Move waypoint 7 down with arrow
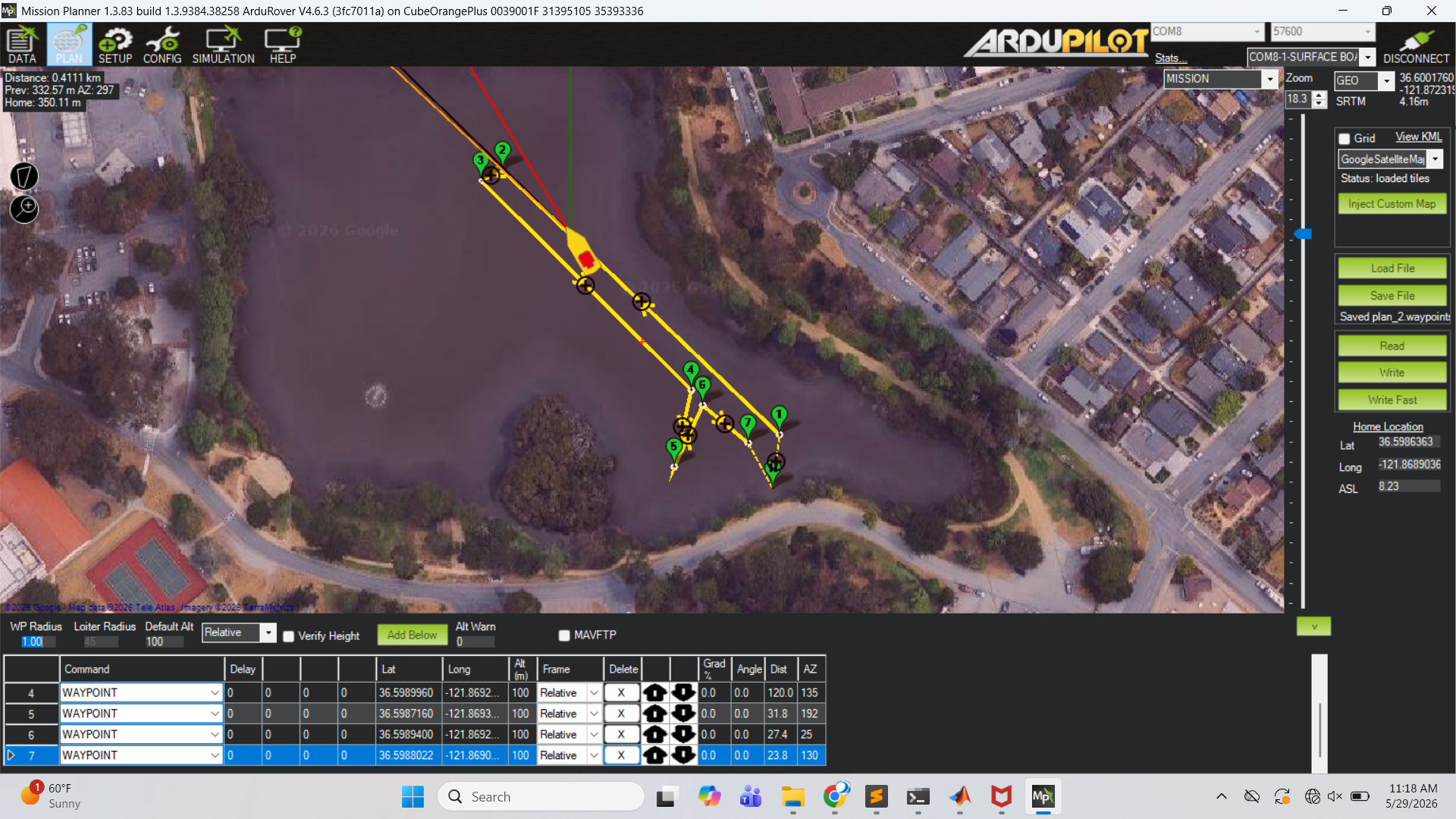This screenshot has height=819, width=1456. tap(683, 755)
